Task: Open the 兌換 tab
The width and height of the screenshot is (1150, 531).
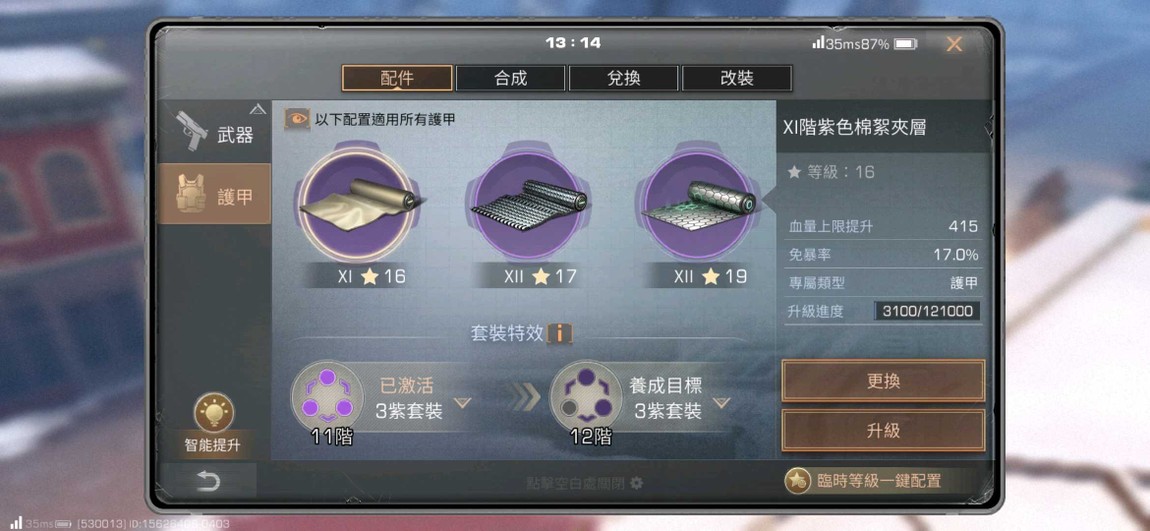Action: pyautogui.click(x=623, y=78)
